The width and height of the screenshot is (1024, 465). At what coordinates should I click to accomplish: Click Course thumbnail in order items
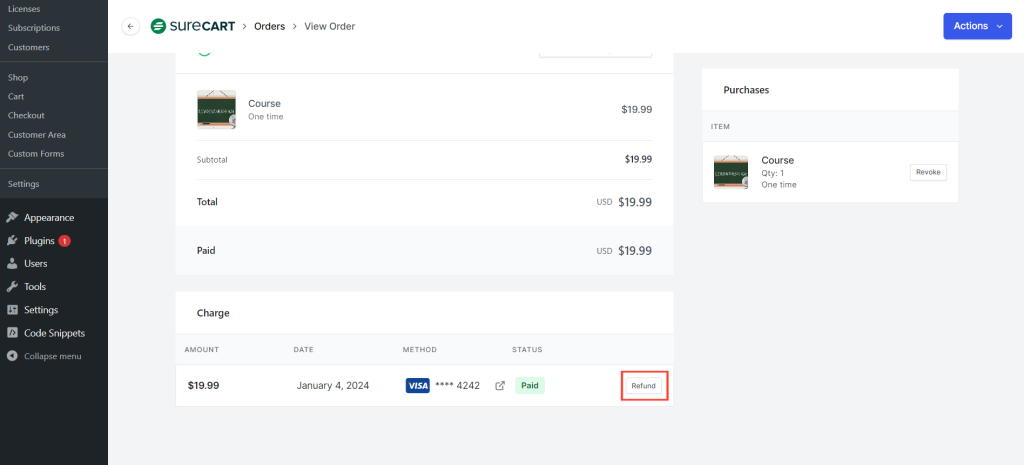tap(217, 109)
